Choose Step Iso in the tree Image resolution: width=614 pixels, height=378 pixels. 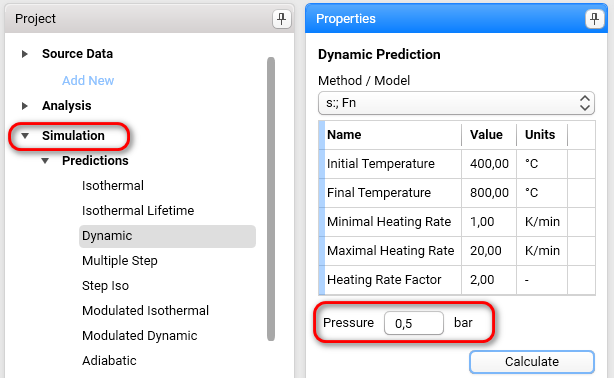tap(105, 286)
